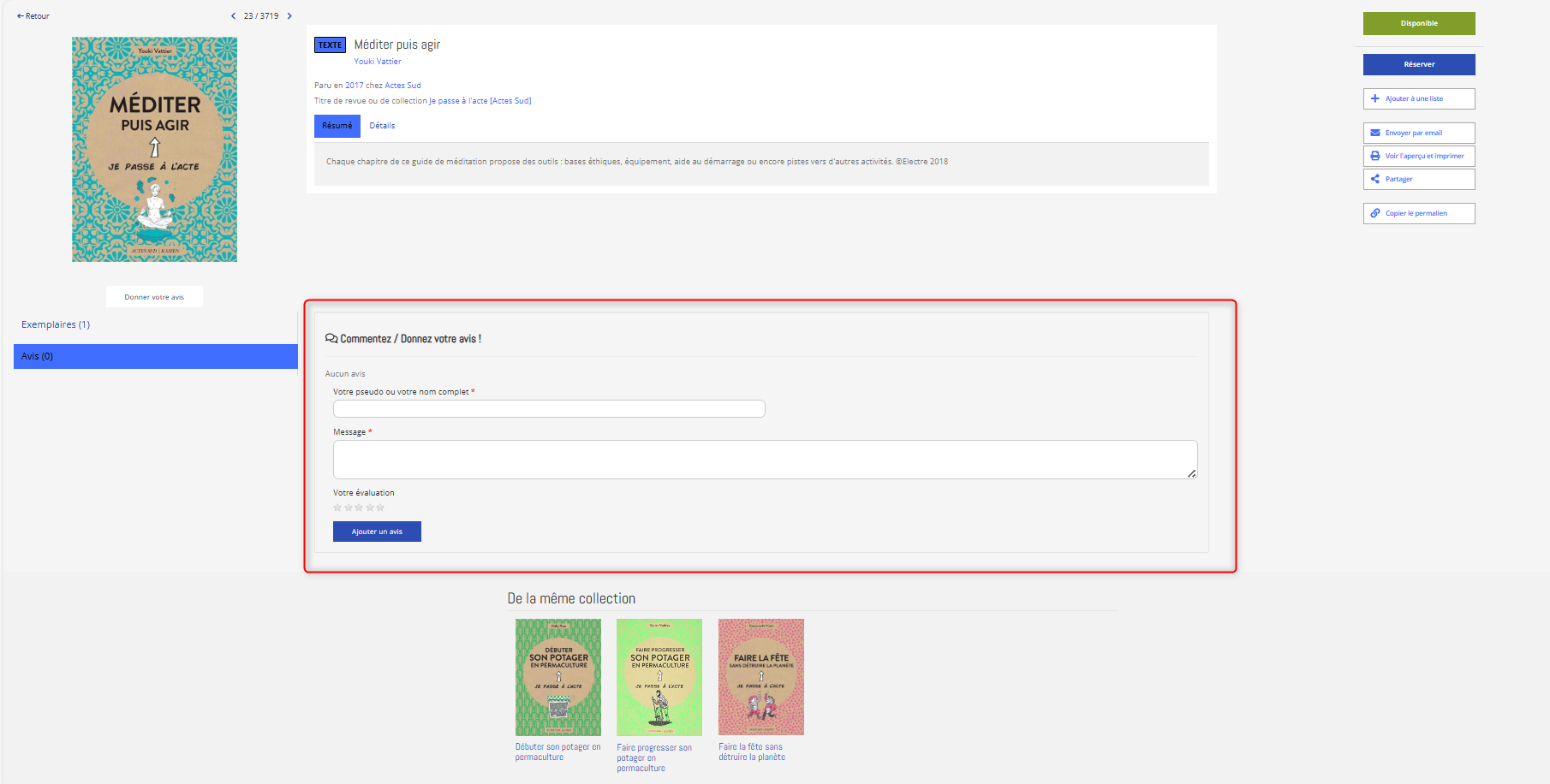Screen dimensions: 1550x784
Task: Click the share icon next to Partager
Action: point(1375,179)
